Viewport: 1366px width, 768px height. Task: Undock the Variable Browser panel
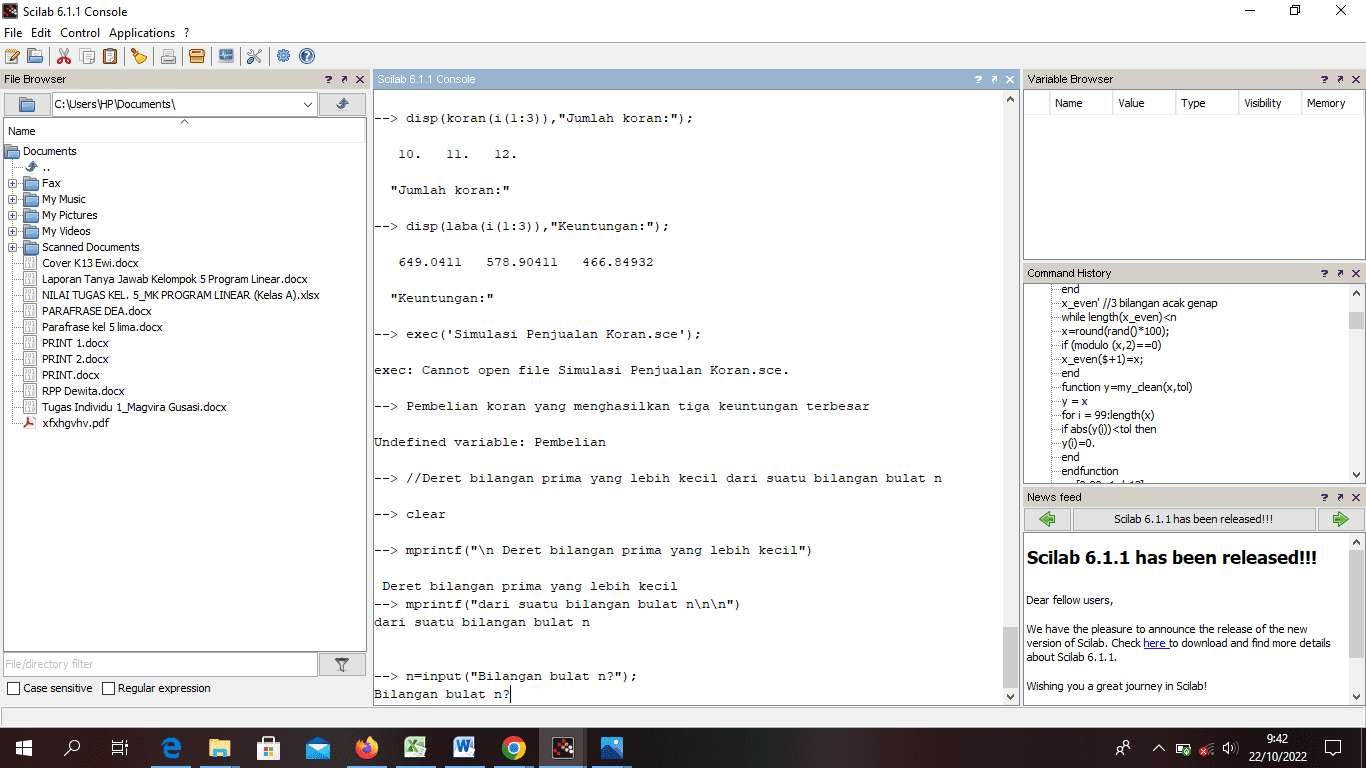[1342, 79]
